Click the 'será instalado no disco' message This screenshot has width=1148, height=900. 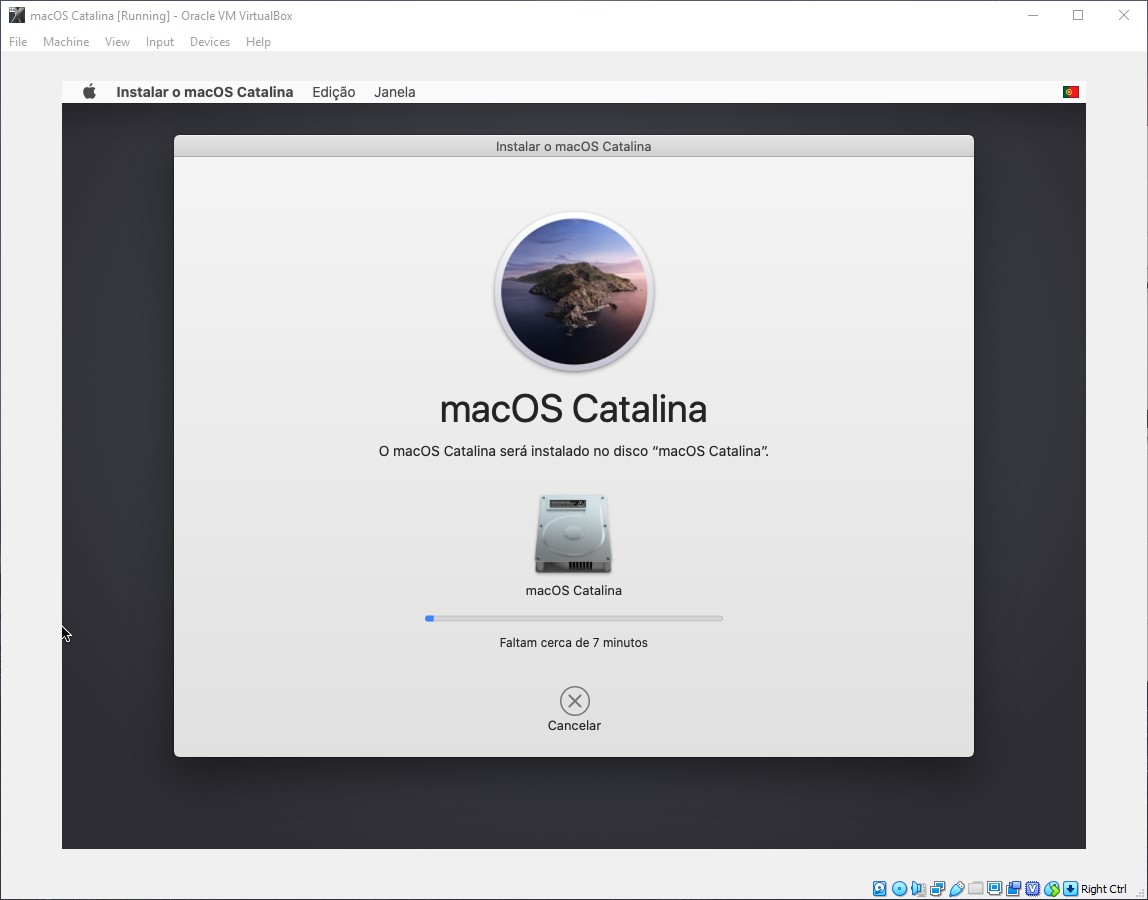(x=573, y=451)
